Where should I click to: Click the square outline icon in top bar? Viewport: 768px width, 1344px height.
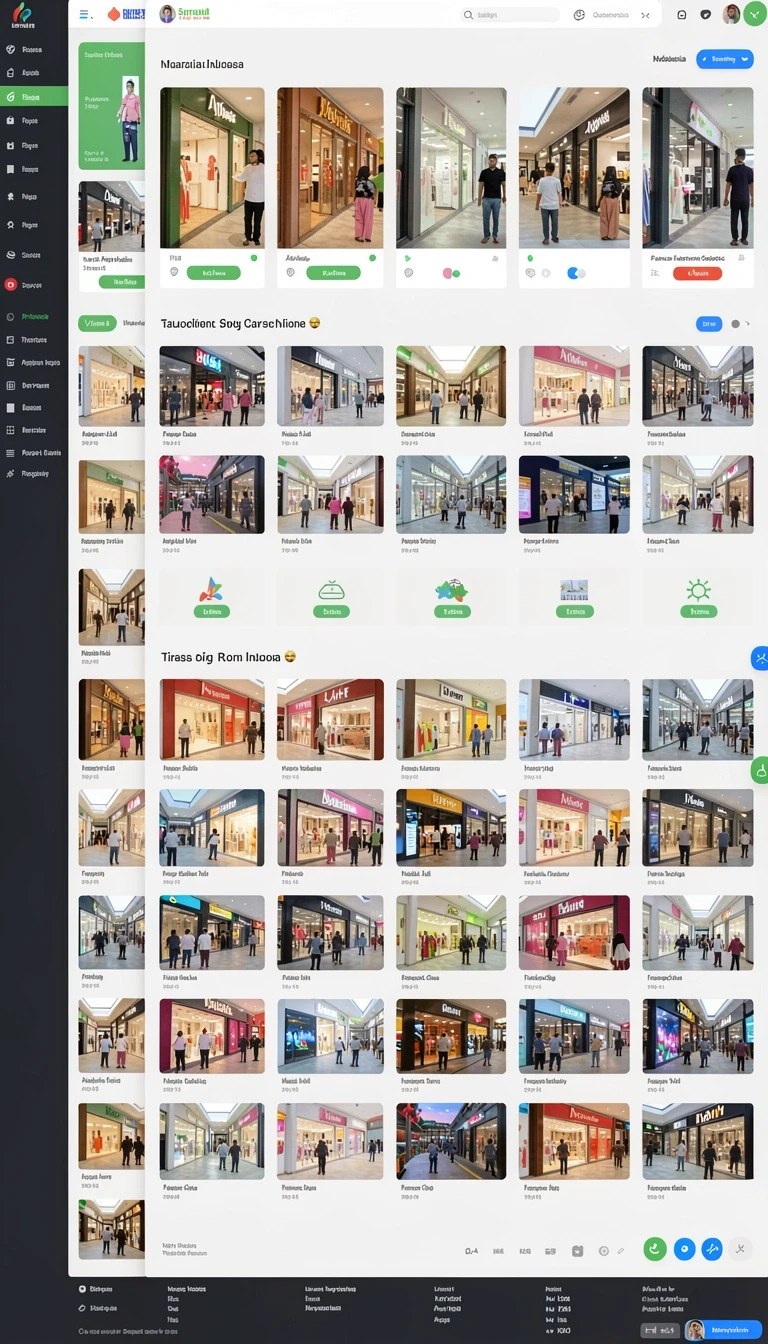click(682, 15)
